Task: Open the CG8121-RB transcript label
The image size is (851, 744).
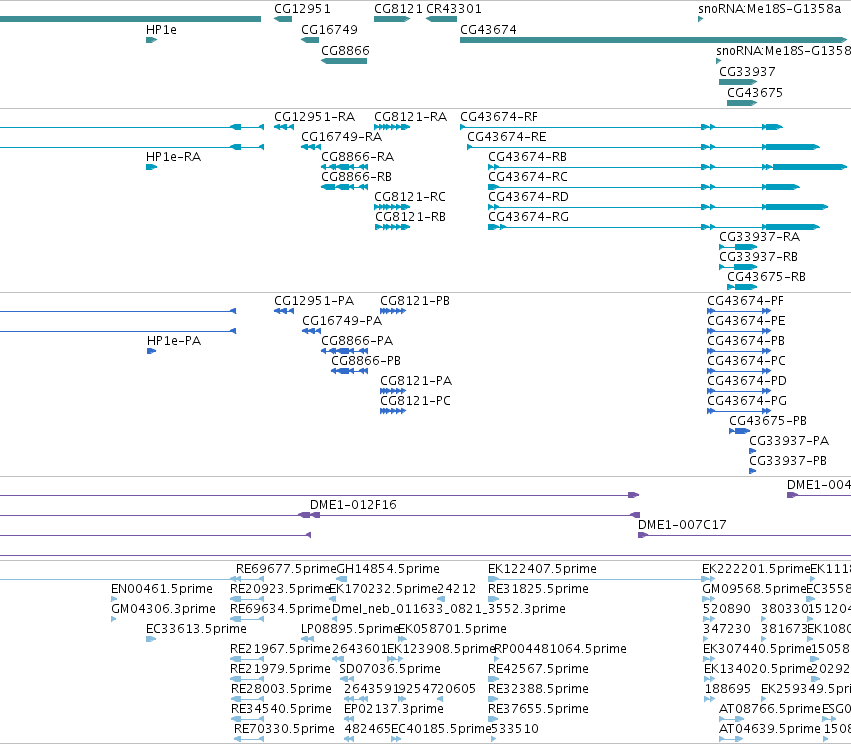Action: tap(410, 217)
